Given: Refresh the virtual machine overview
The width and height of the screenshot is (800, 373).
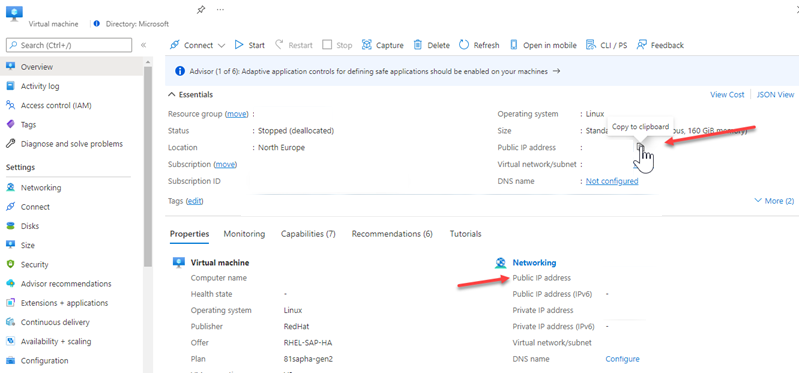Looking at the screenshot, I should pos(479,45).
